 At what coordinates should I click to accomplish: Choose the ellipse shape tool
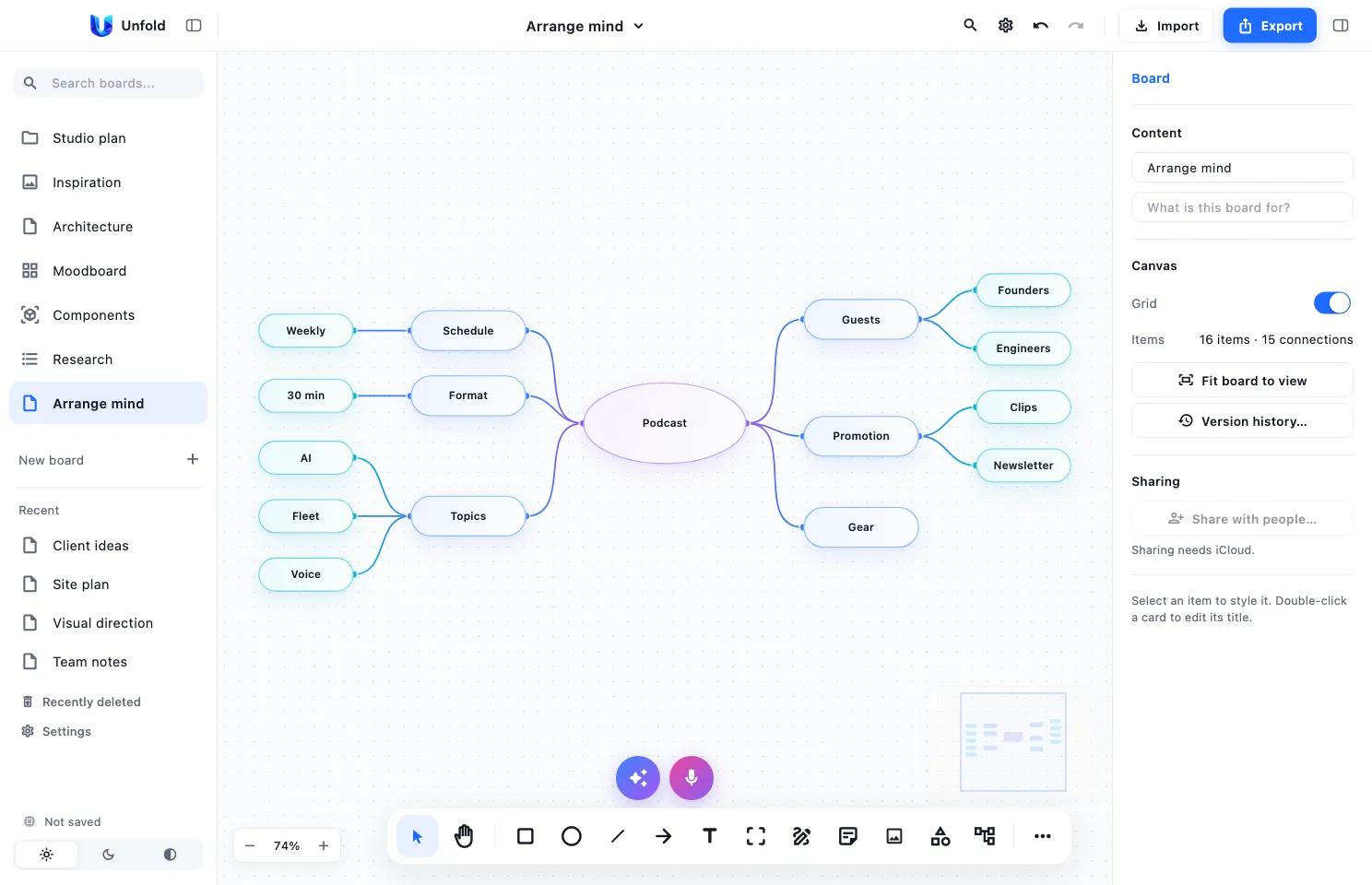click(x=572, y=837)
